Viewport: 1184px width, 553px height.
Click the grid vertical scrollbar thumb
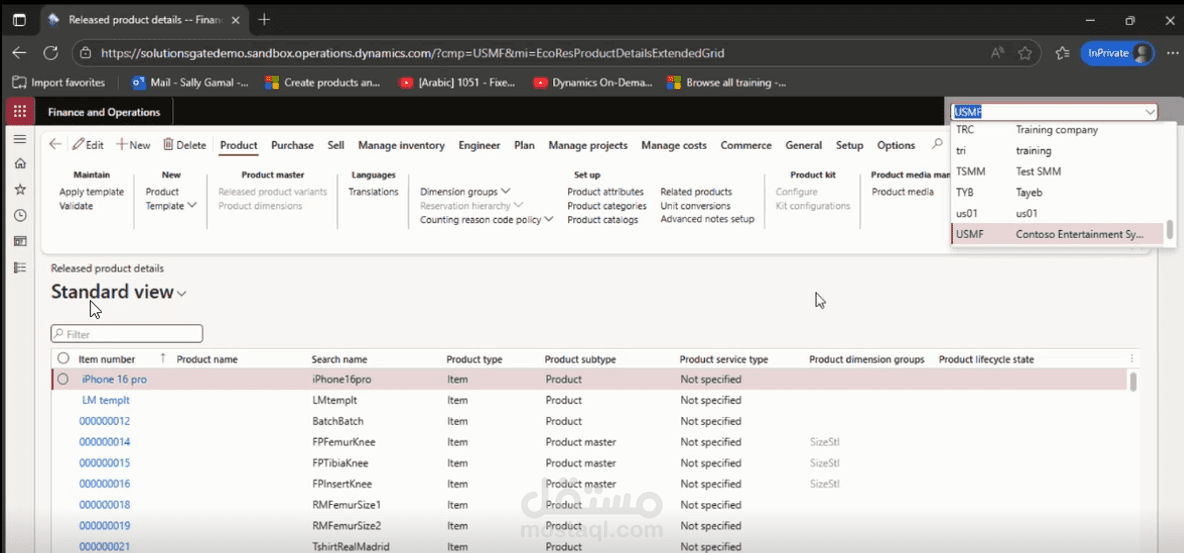click(1133, 381)
